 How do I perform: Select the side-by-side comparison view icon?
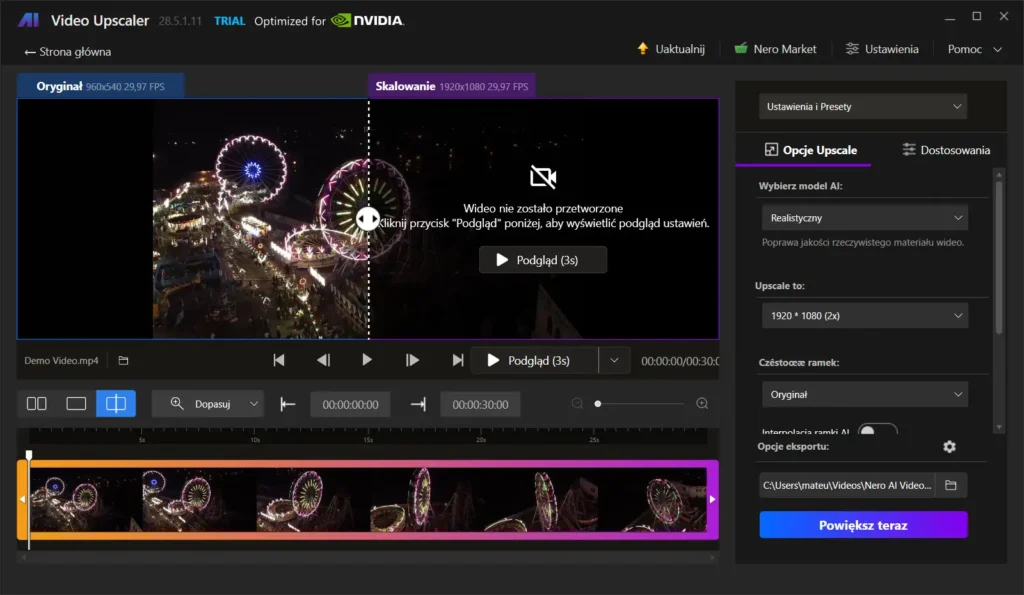coord(37,404)
